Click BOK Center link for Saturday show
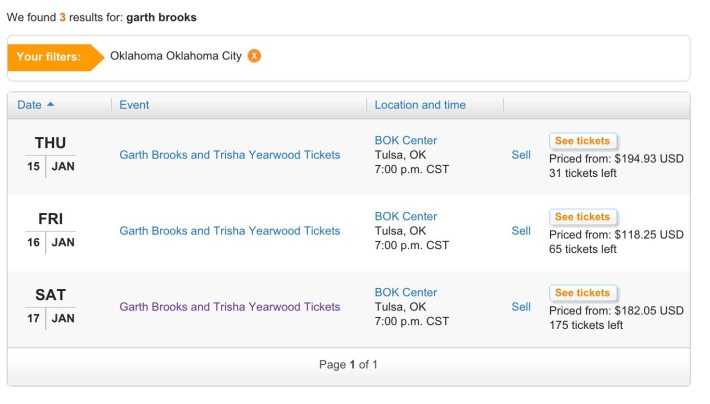 pyautogui.click(x=406, y=293)
